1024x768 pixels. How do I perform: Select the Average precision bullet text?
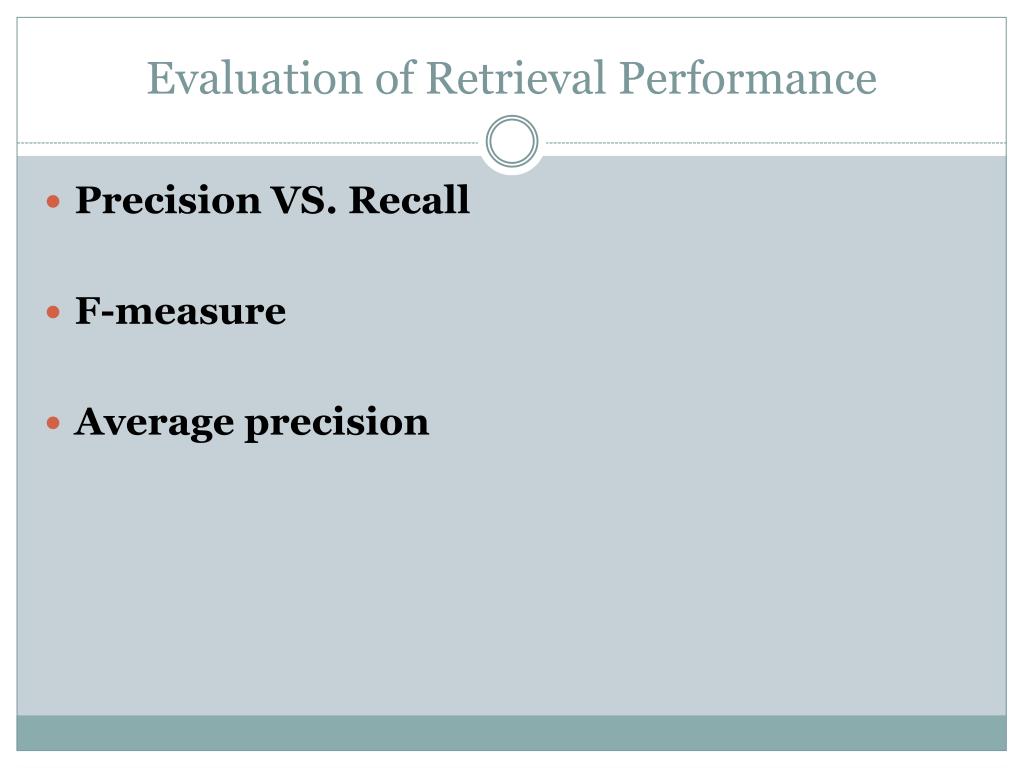(252, 423)
